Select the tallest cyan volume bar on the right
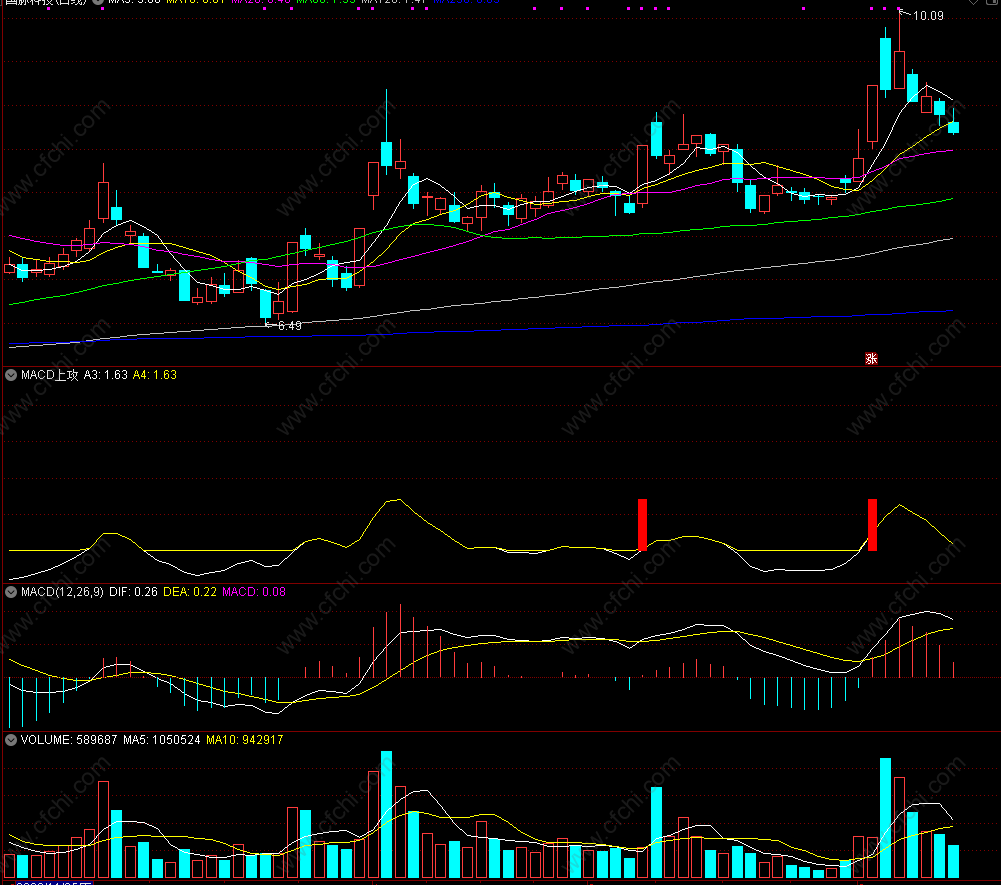This screenshot has width=1001, height=885. (x=885, y=818)
